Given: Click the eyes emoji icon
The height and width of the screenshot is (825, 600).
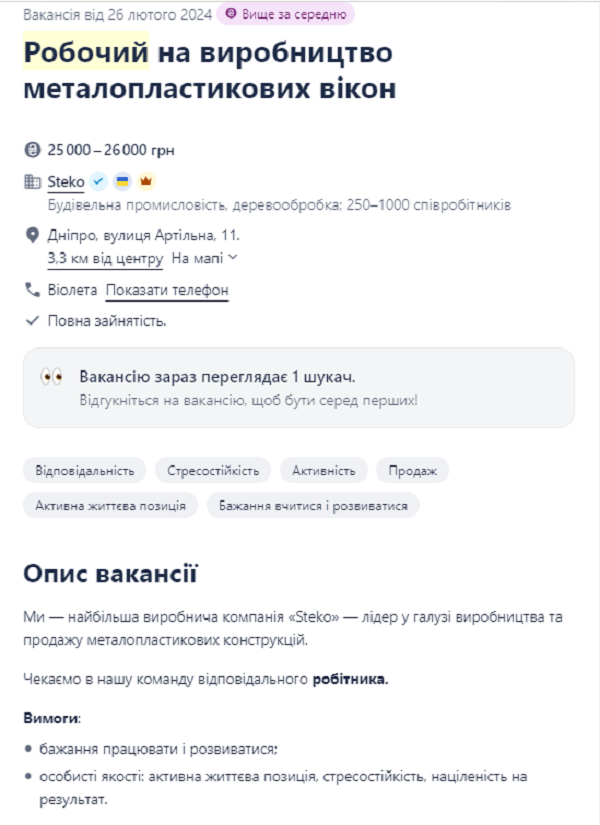Looking at the screenshot, I should [52, 377].
